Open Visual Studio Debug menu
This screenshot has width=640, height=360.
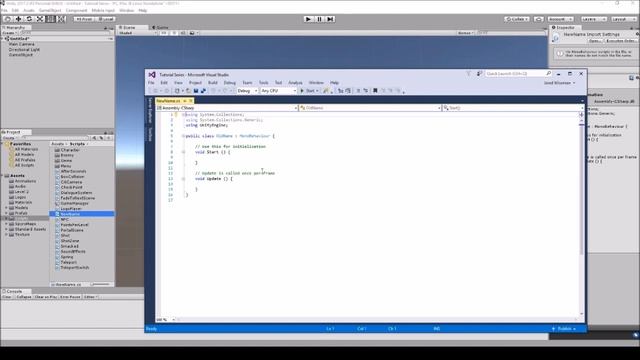229,82
